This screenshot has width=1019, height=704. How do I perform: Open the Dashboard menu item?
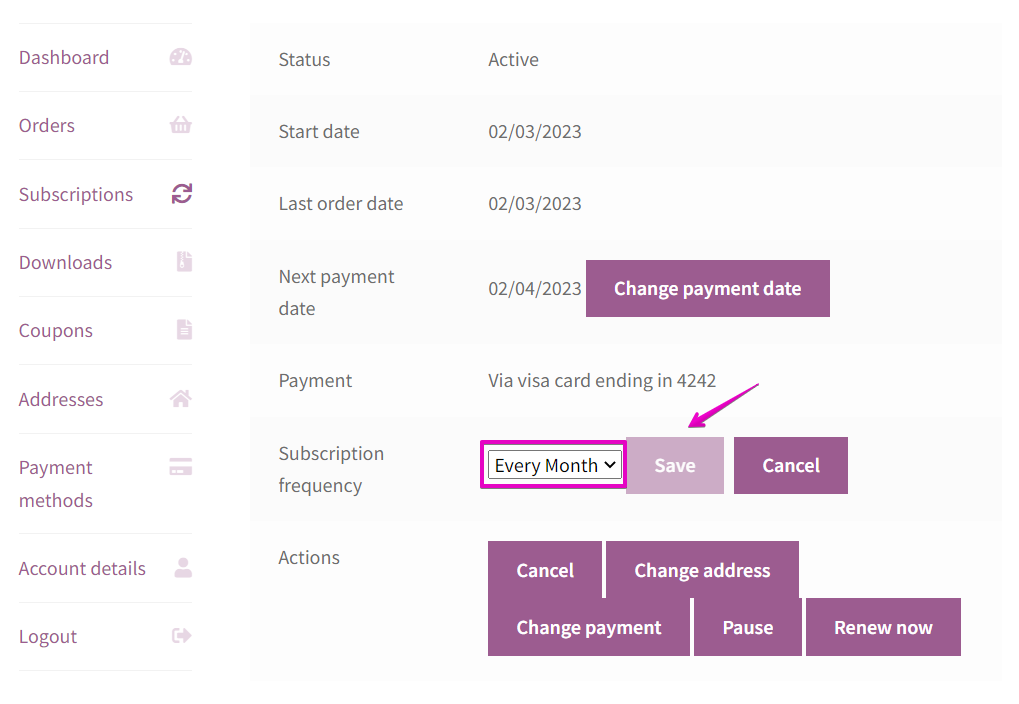(x=64, y=57)
